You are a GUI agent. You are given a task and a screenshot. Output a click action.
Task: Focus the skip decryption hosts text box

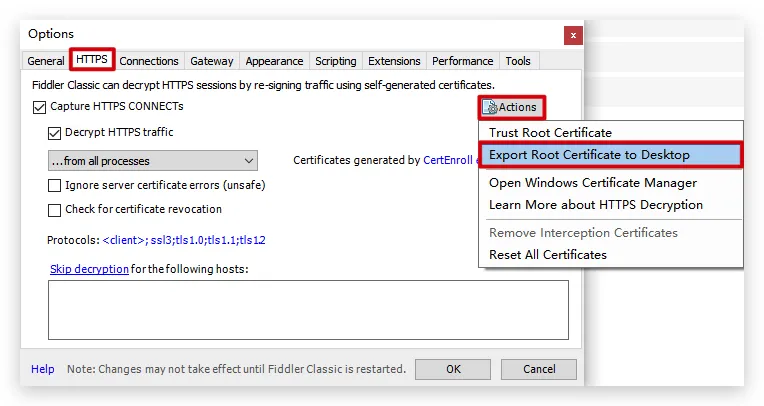pyautogui.click(x=308, y=310)
